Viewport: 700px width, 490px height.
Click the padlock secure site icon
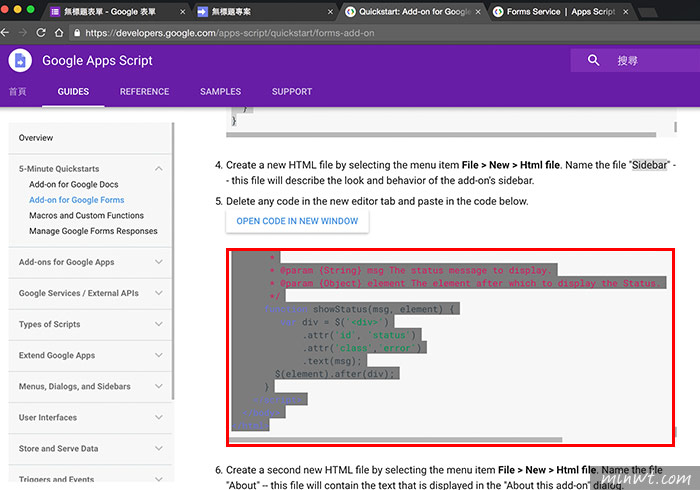(x=77, y=33)
